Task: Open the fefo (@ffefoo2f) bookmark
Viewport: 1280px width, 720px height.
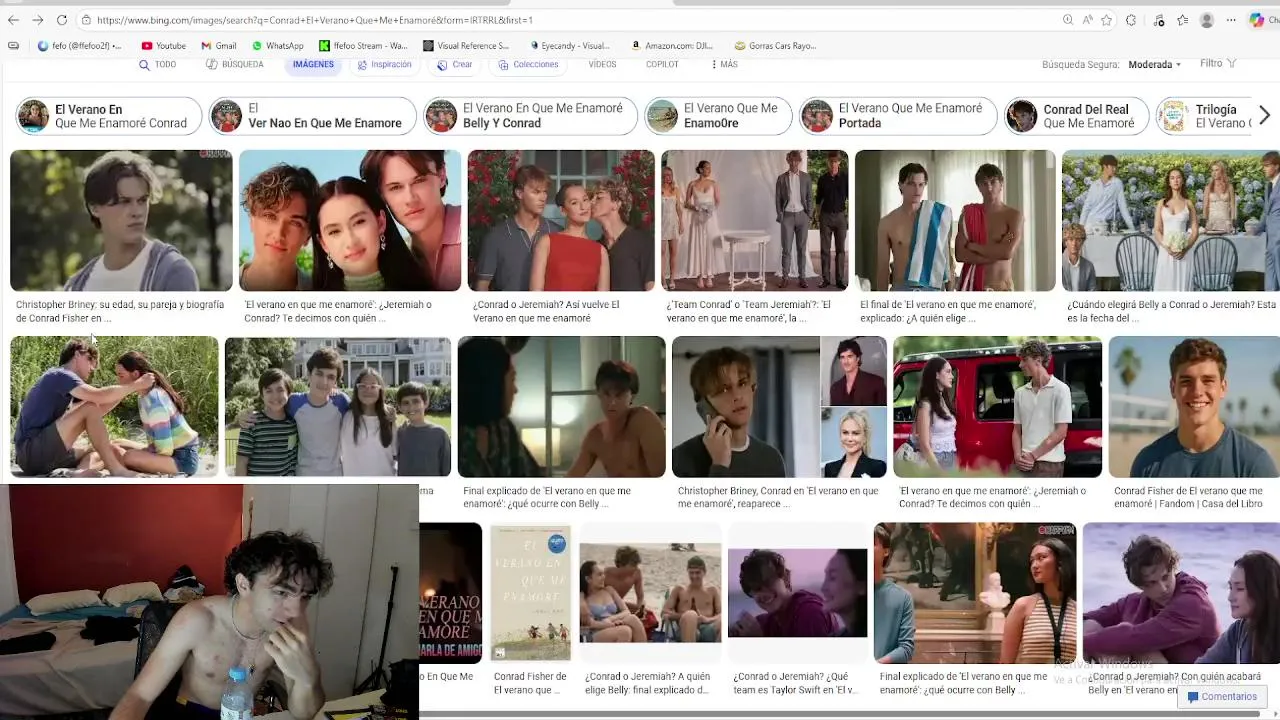Action: pos(79,46)
